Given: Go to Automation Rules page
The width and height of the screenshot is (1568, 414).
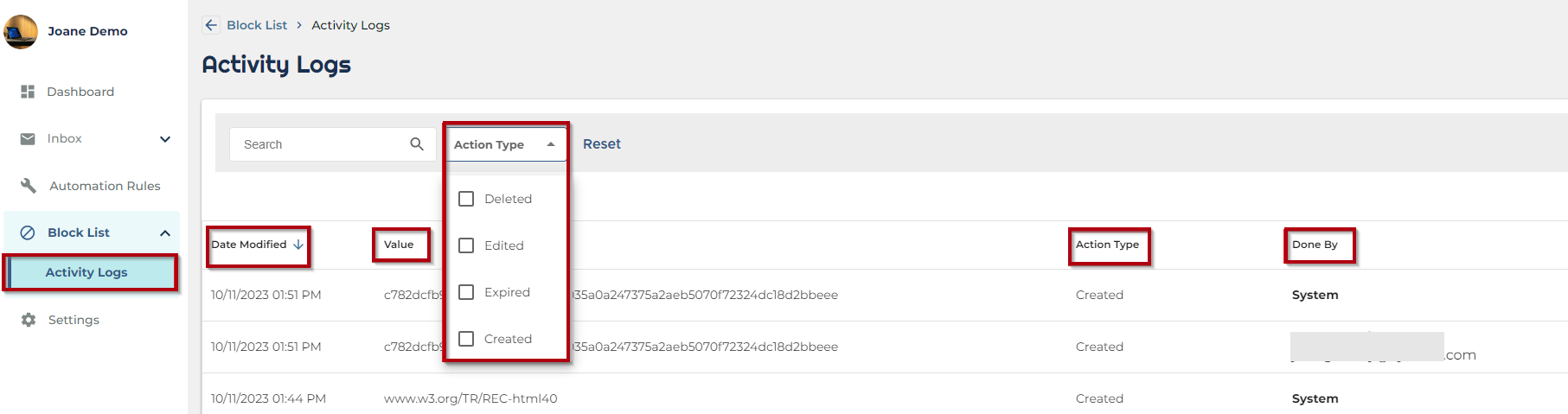Looking at the screenshot, I should (x=105, y=186).
